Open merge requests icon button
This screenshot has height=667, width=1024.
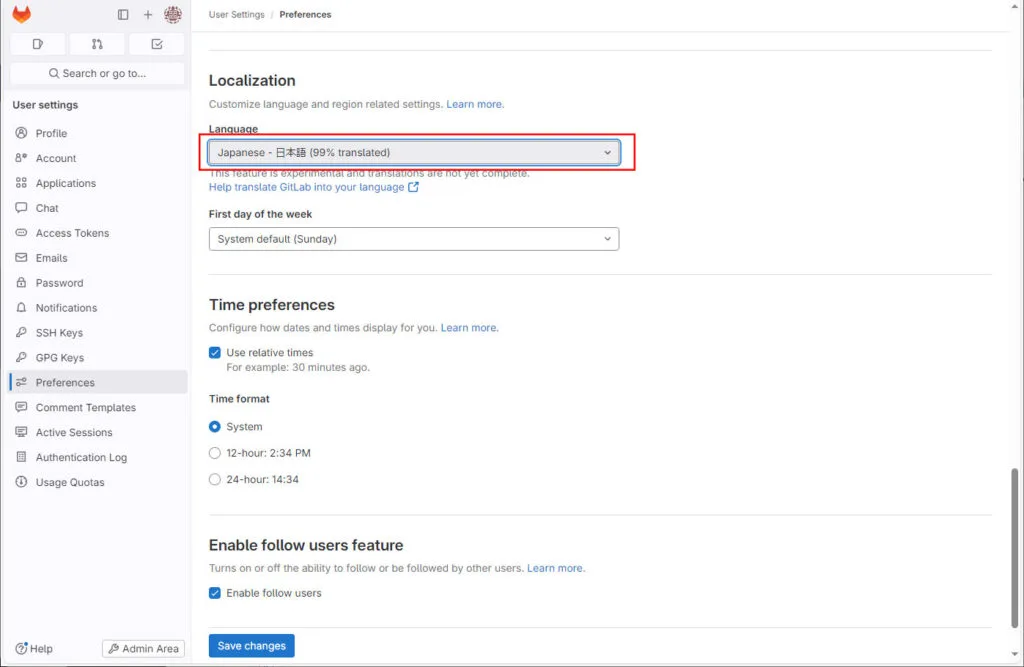(x=97, y=44)
